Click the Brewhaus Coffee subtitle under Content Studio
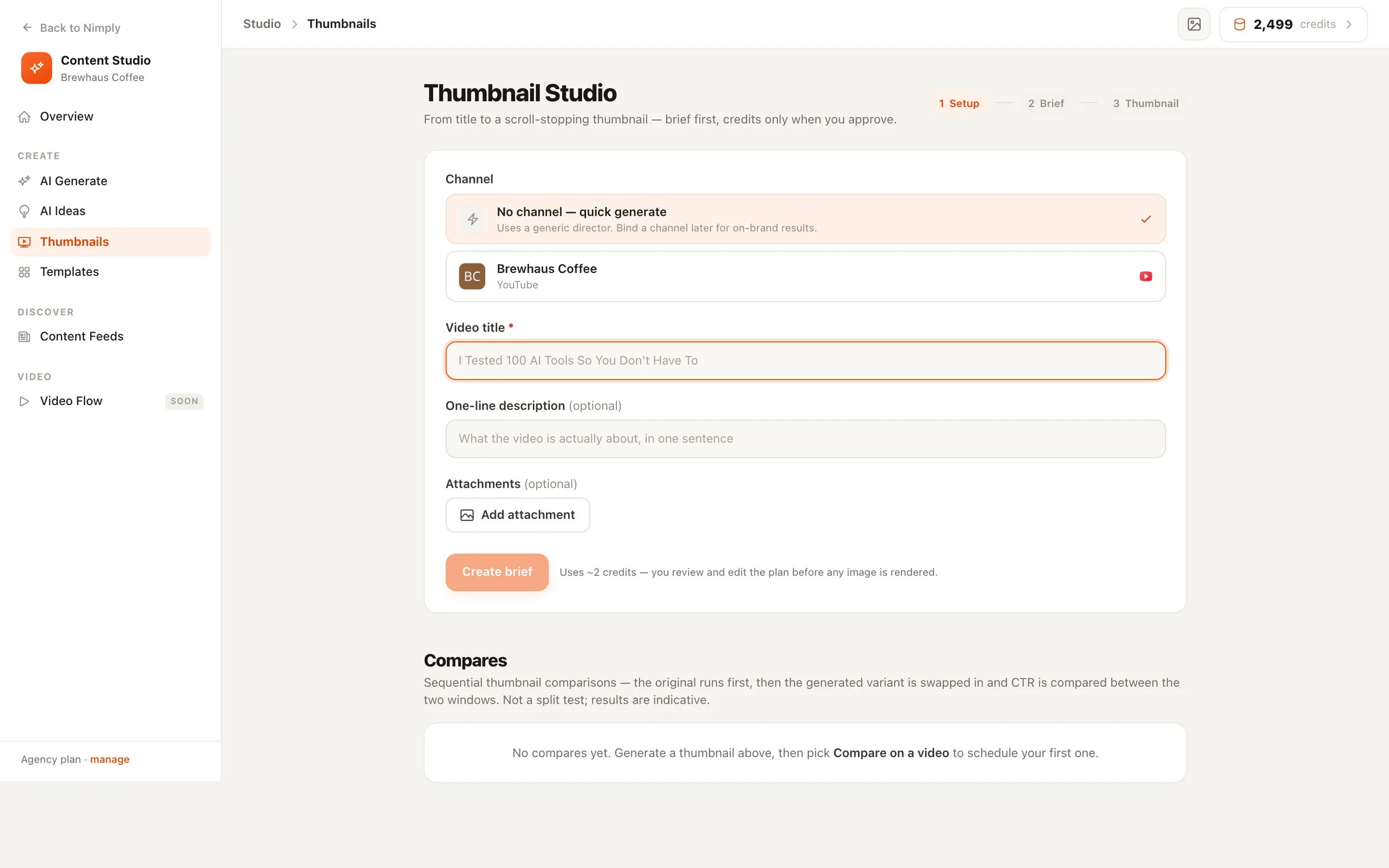The width and height of the screenshot is (1389, 868). pyautogui.click(x=102, y=78)
